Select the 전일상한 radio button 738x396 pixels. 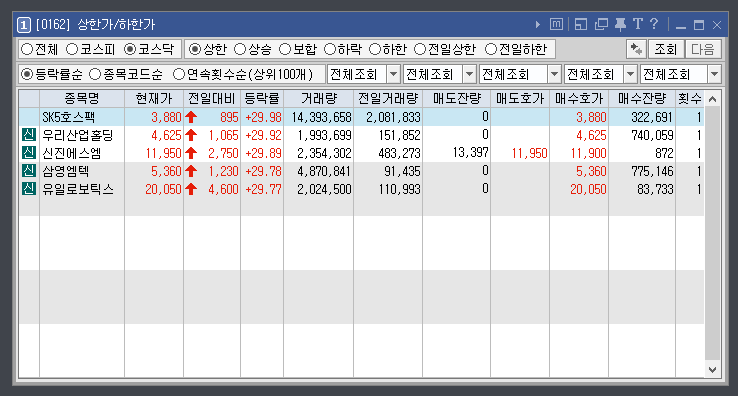(420, 49)
